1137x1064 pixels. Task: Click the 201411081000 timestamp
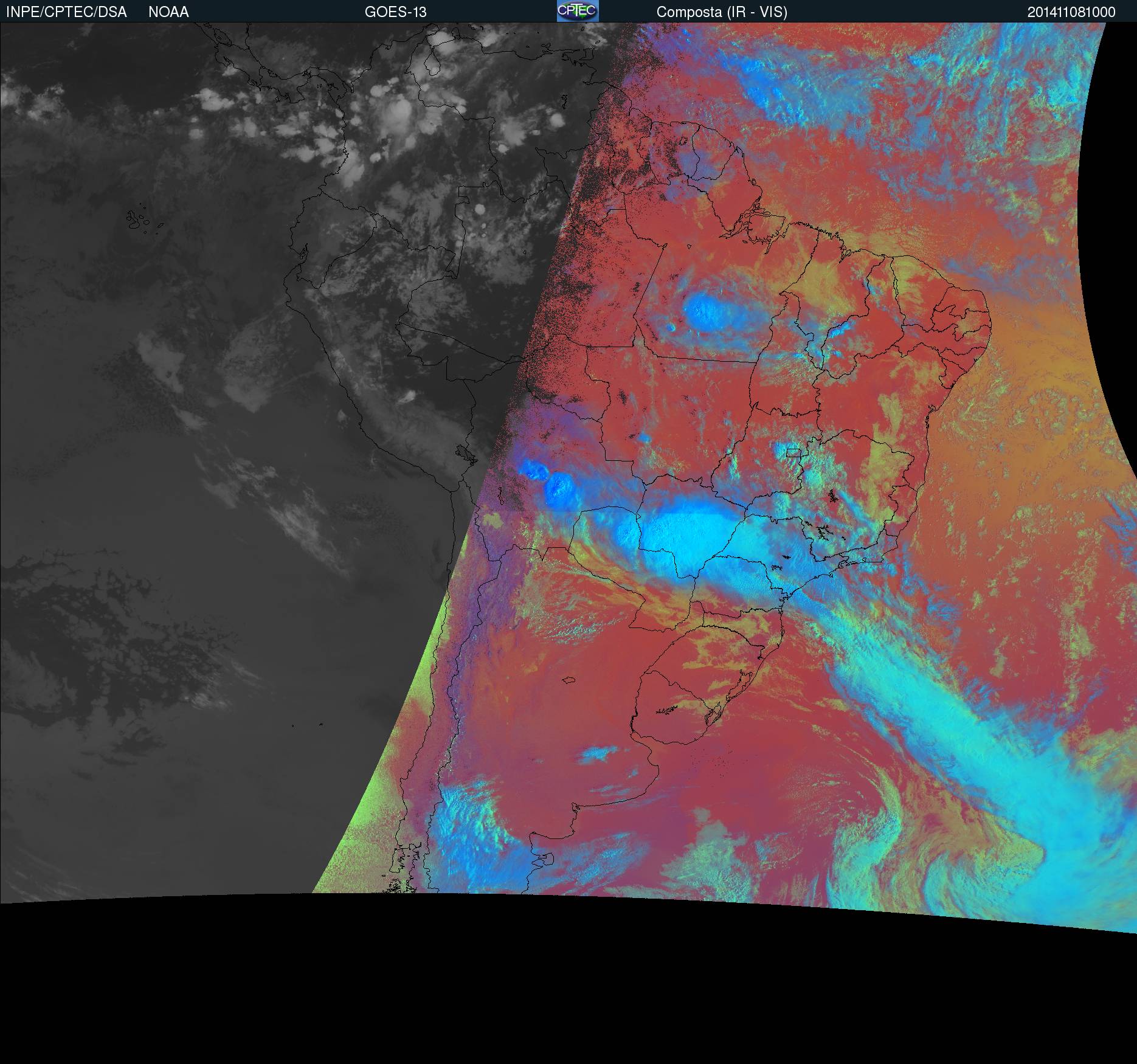(x=1071, y=12)
